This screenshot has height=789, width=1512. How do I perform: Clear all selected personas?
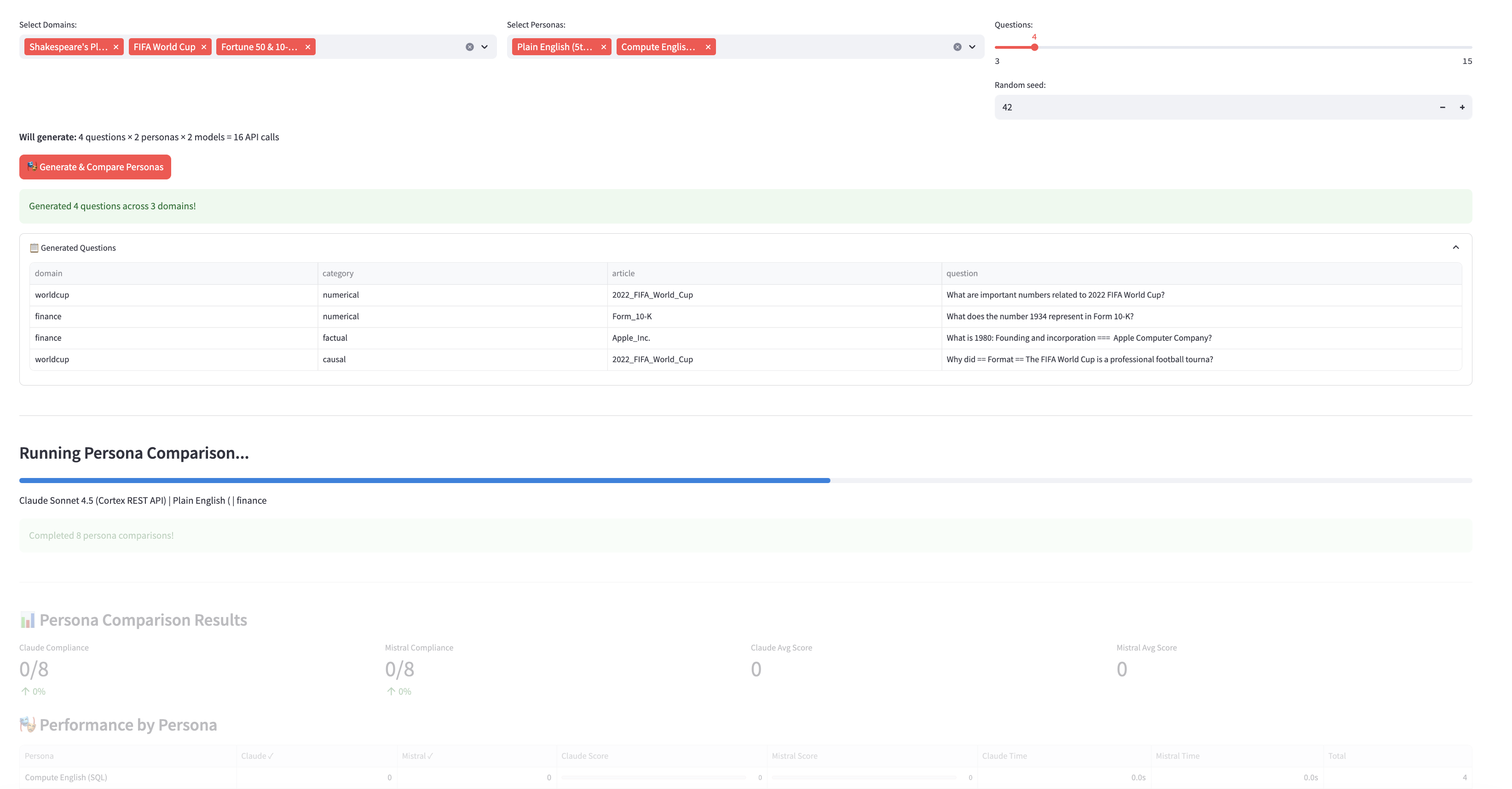pyautogui.click(x=958, y=46)
